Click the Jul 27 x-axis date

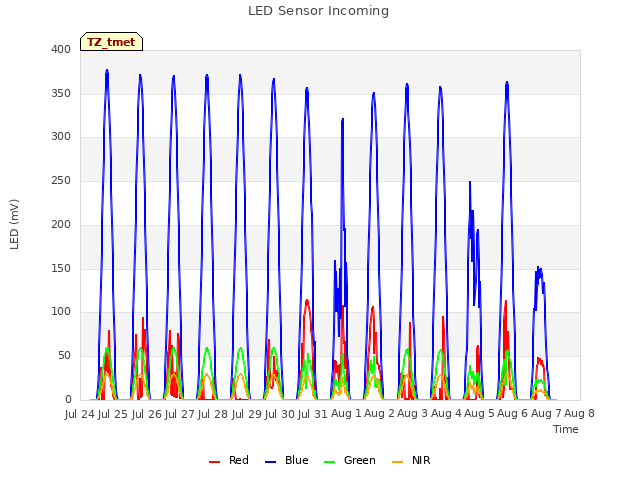pyautogui.click(x=180, y=414)
